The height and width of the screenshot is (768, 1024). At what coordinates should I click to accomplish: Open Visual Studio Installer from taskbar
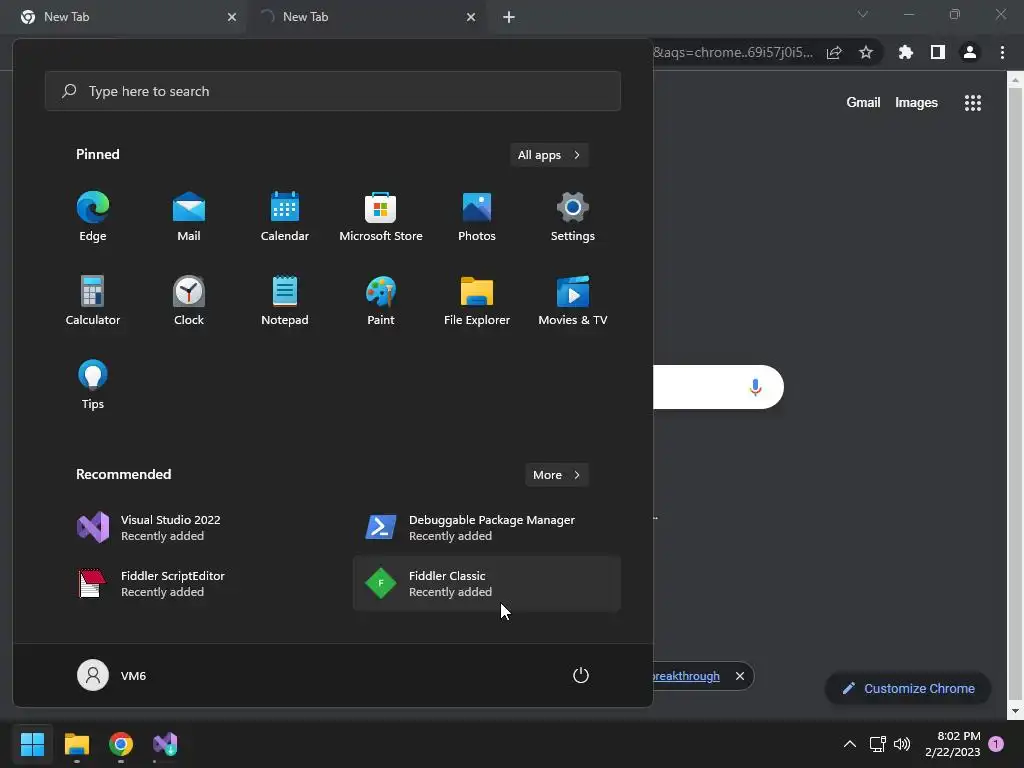165,744
